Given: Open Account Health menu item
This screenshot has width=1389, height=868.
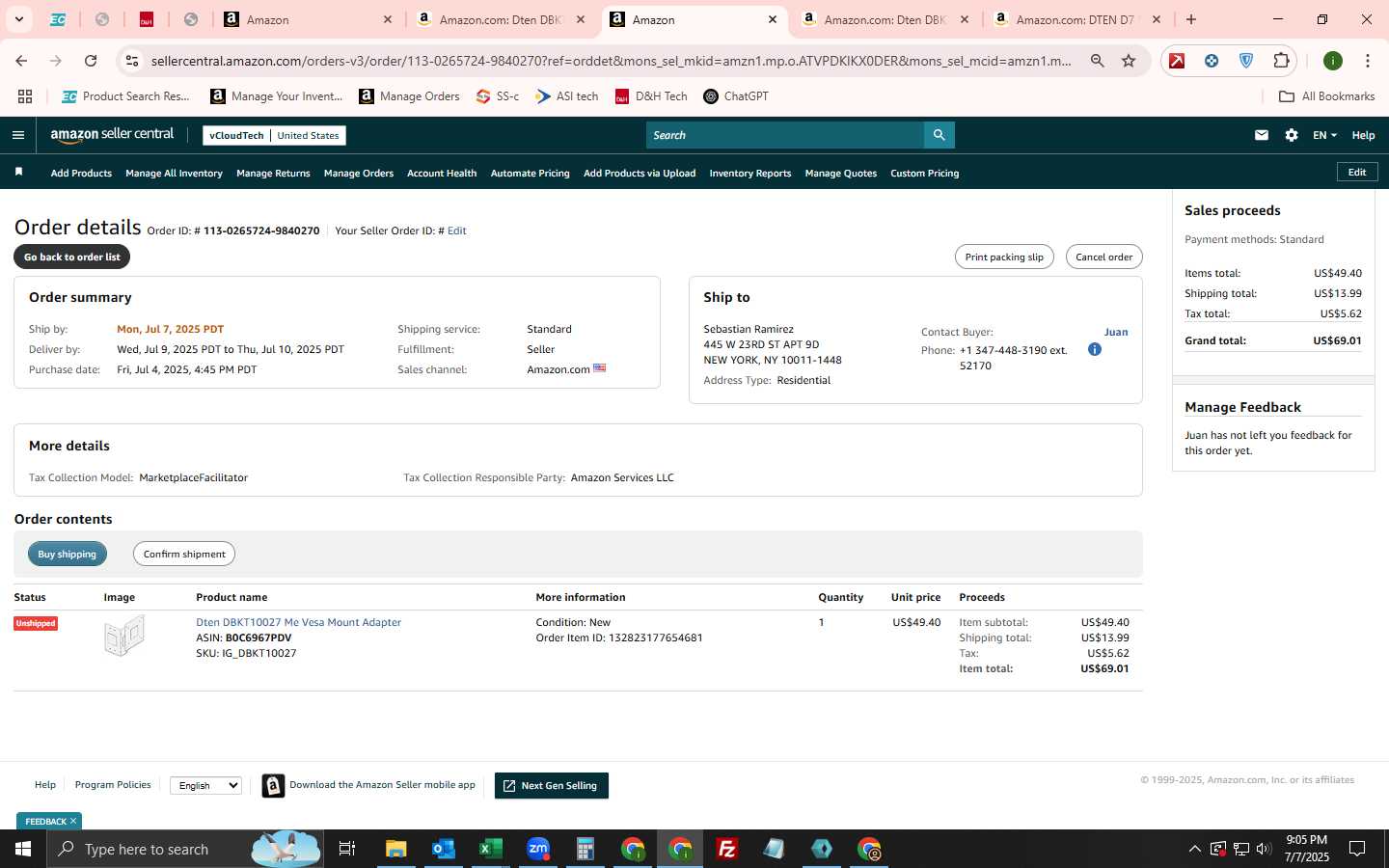Looking at the screenshot, I should pos(442,174).
